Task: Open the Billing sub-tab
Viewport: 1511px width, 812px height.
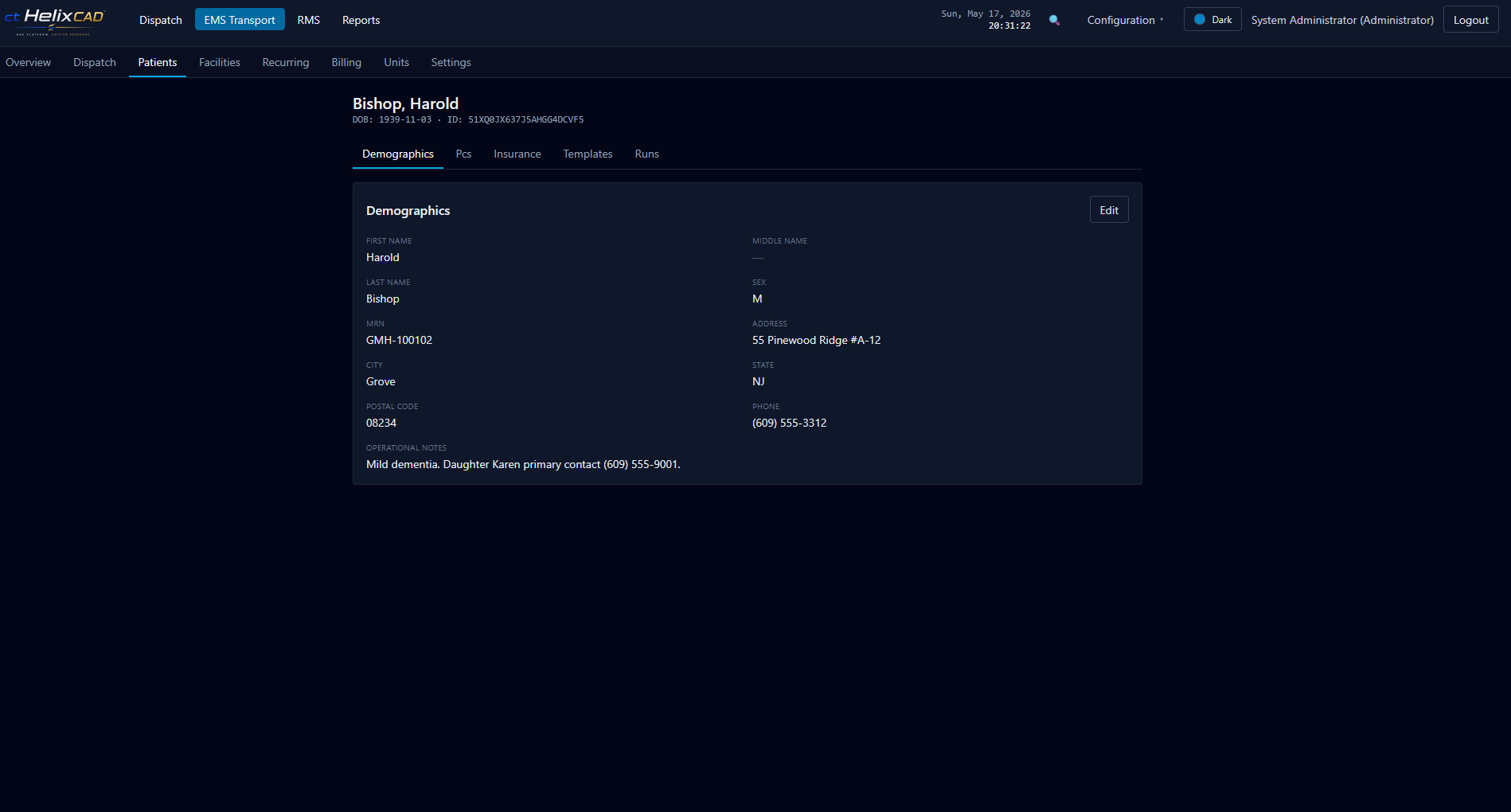Action: click(346, 62)
